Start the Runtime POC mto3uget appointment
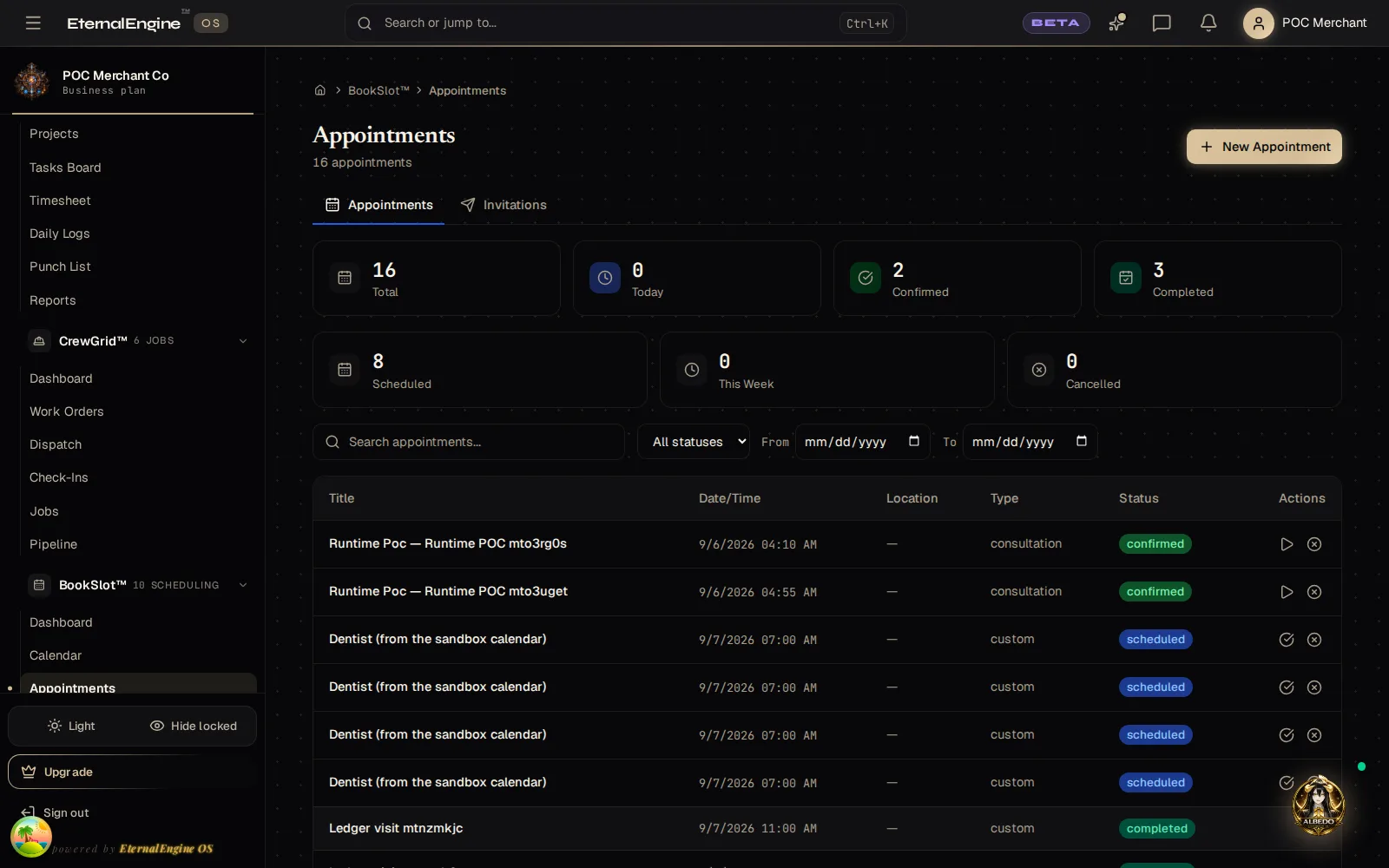 pyautogui.click(x=1287, y=592)
